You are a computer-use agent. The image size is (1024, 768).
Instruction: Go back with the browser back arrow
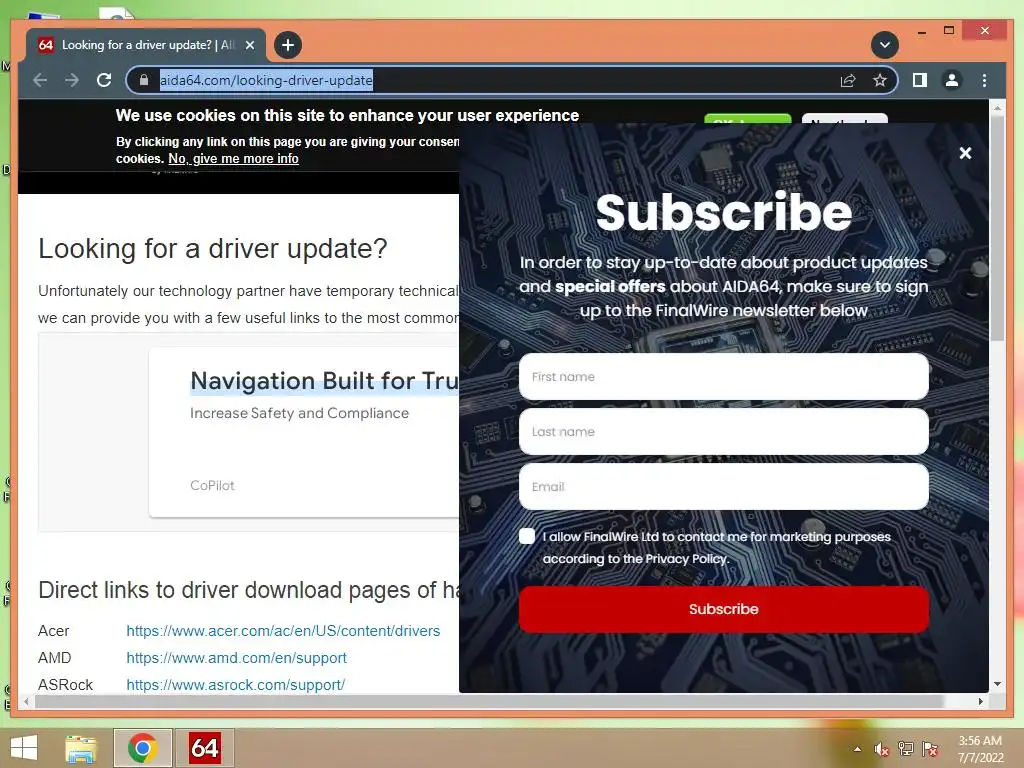click(40, 80)
